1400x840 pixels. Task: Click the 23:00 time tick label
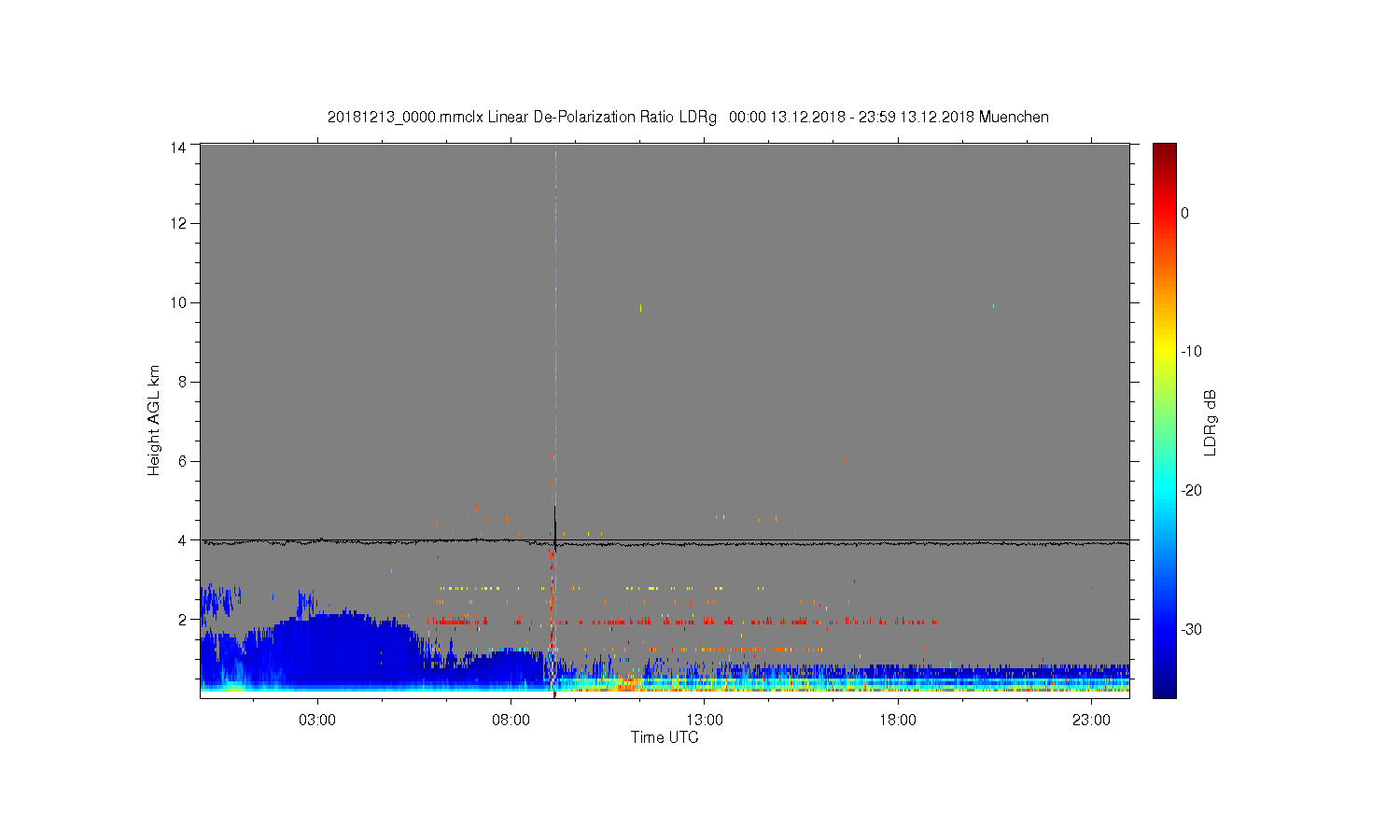pos(1091,721)
